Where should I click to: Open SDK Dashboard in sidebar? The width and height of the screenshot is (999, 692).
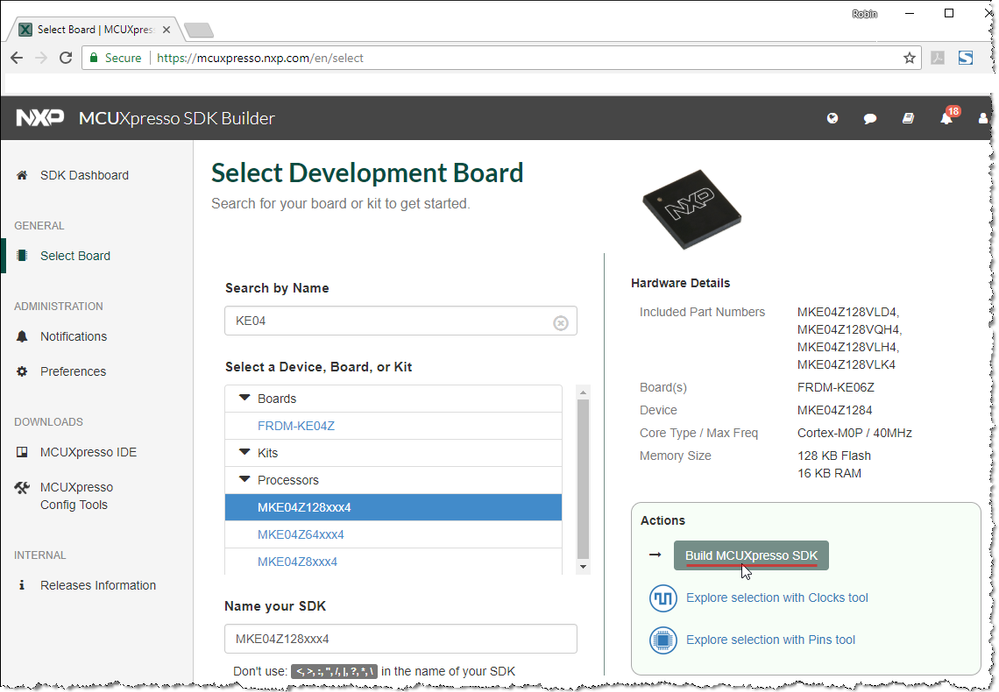84,175
